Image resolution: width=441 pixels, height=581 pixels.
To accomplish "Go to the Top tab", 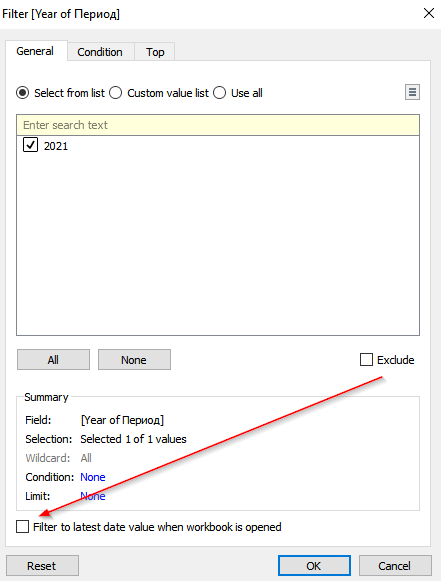I will click(x=155, y=52).
